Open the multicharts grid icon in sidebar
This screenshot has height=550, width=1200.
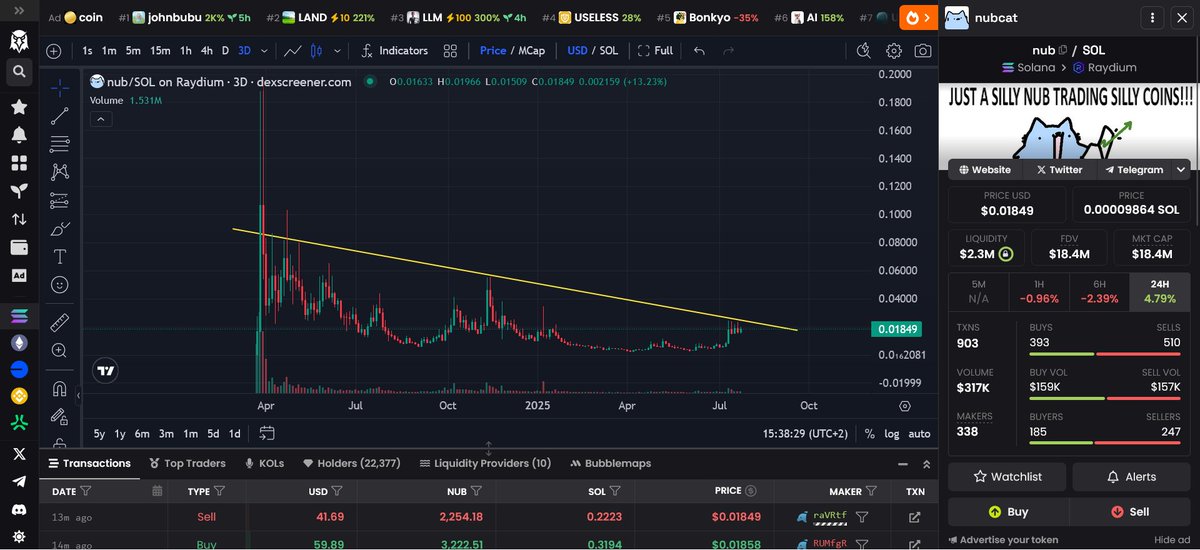click(18, 162)
